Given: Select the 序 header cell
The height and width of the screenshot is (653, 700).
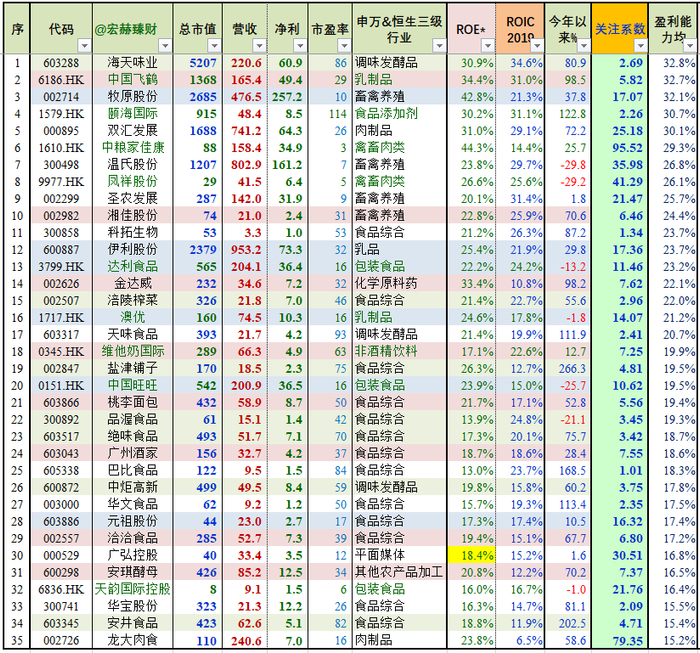Looking at the screenshot, I should pyautogui.click(x=17, y=29).
